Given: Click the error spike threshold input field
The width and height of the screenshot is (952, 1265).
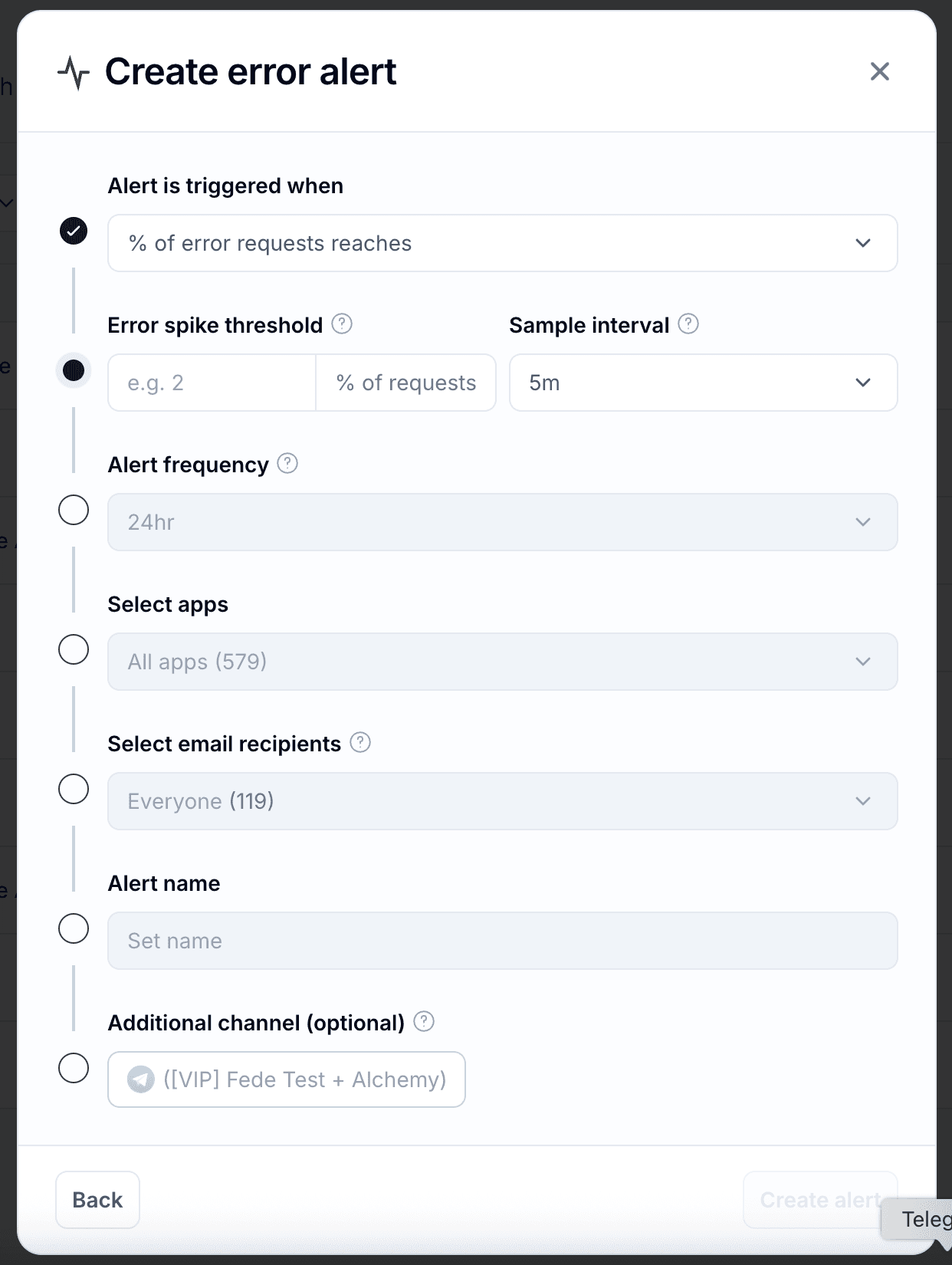Looking at the screenshot, I should pyautogui.click(x=212, y=383).
